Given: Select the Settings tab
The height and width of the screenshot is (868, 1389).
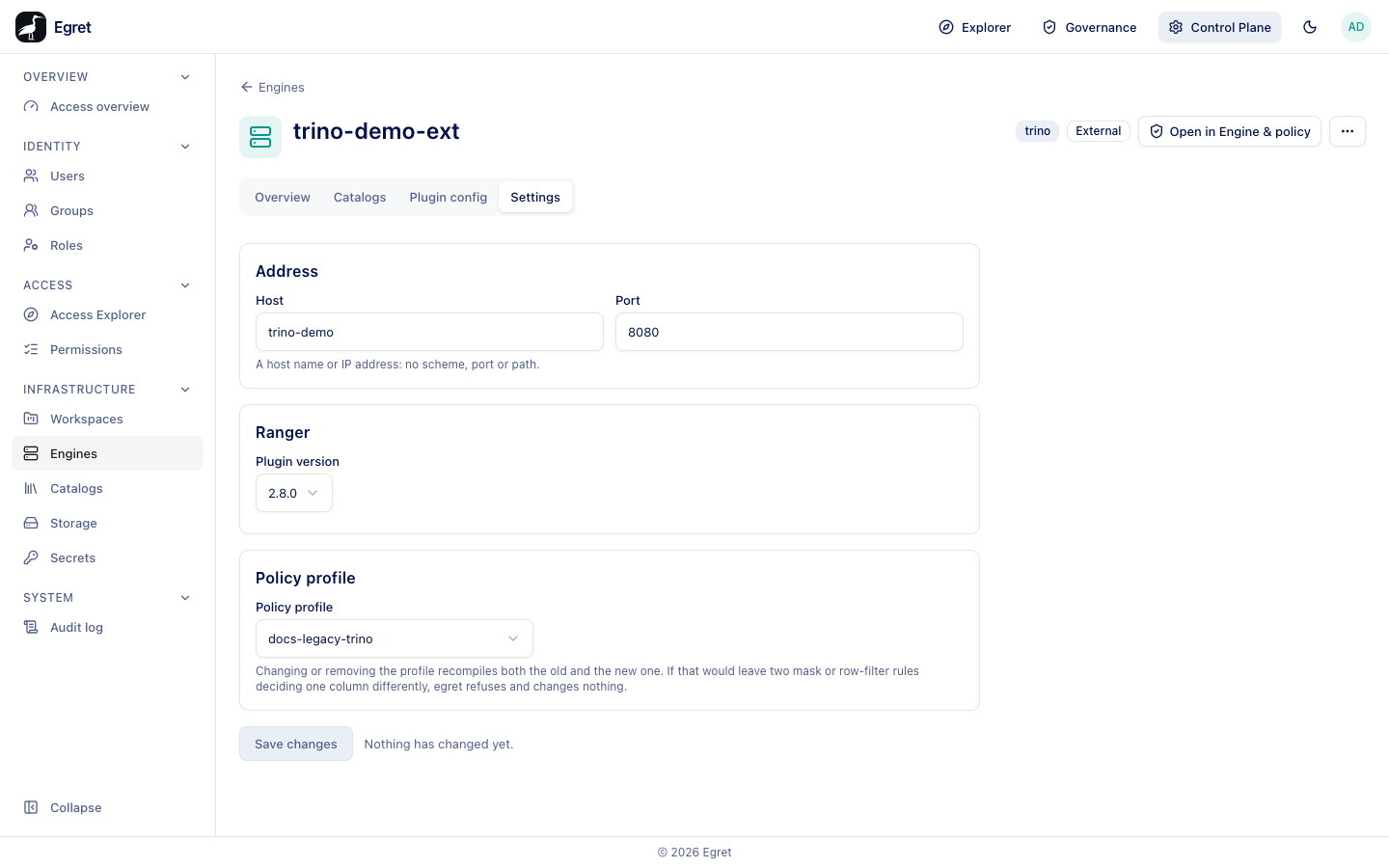Looking at the screenshot, I should (535, 197).
